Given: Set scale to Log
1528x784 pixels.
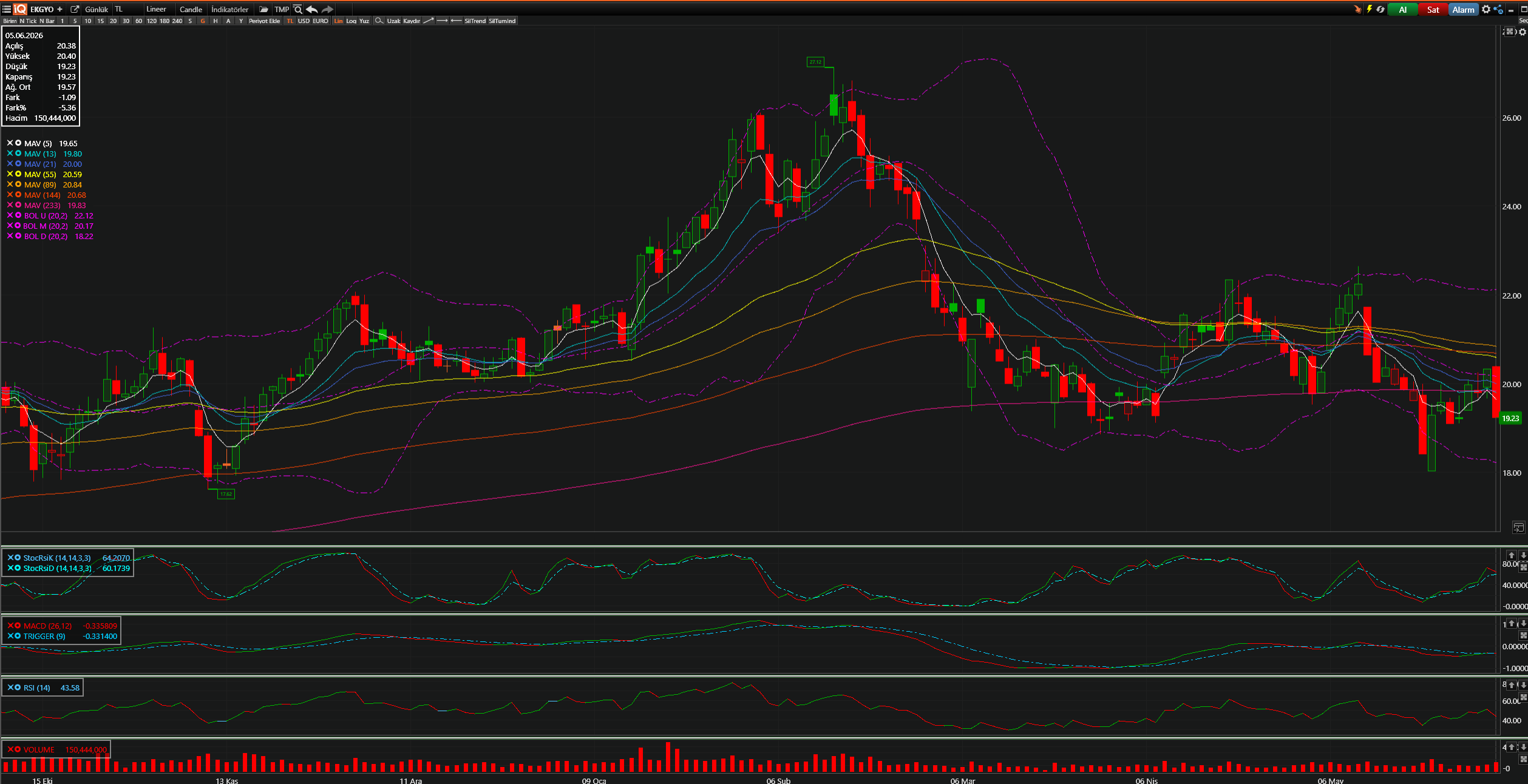Looking at the screenshot, I should coord(351,21).
